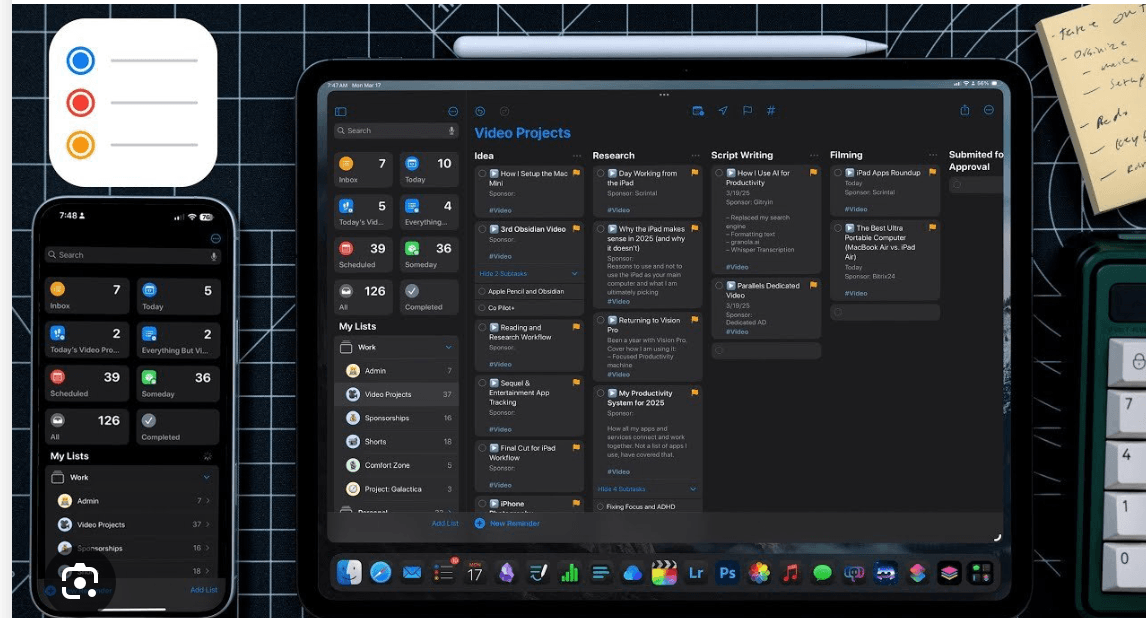Open Mail from the dock
Image resolution: width=1146 pixels, height=618 pixels.
point(411,573)
